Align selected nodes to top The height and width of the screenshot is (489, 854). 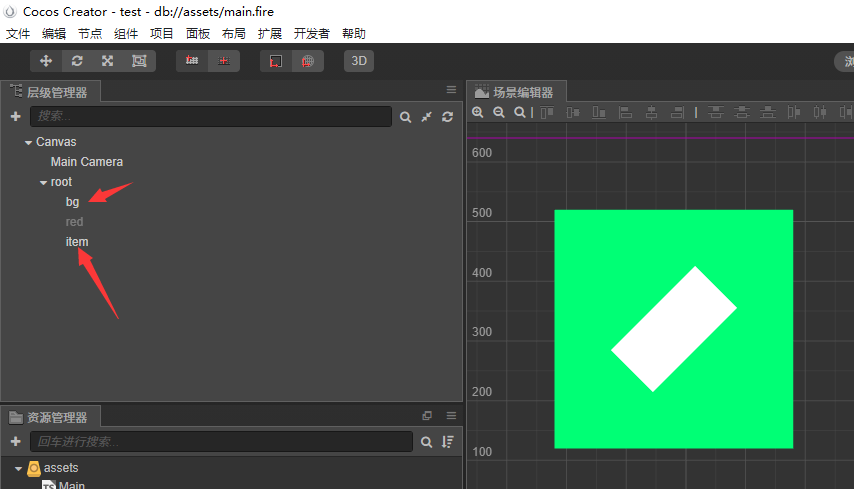[547, 112]
